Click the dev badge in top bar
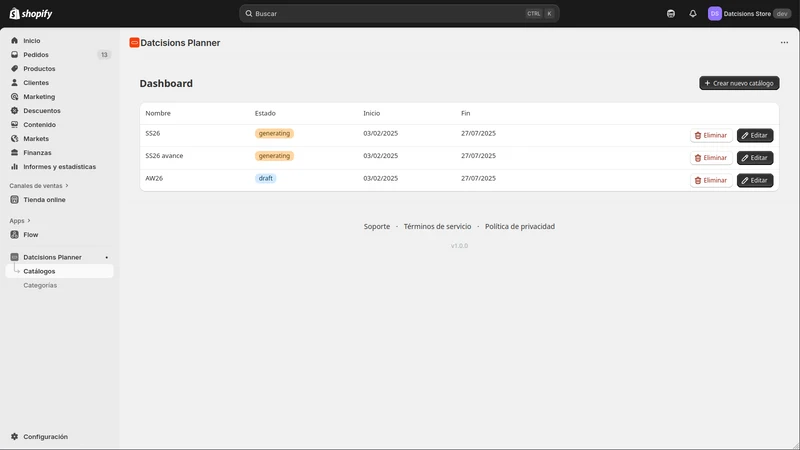800x450 pixels. 782,14
